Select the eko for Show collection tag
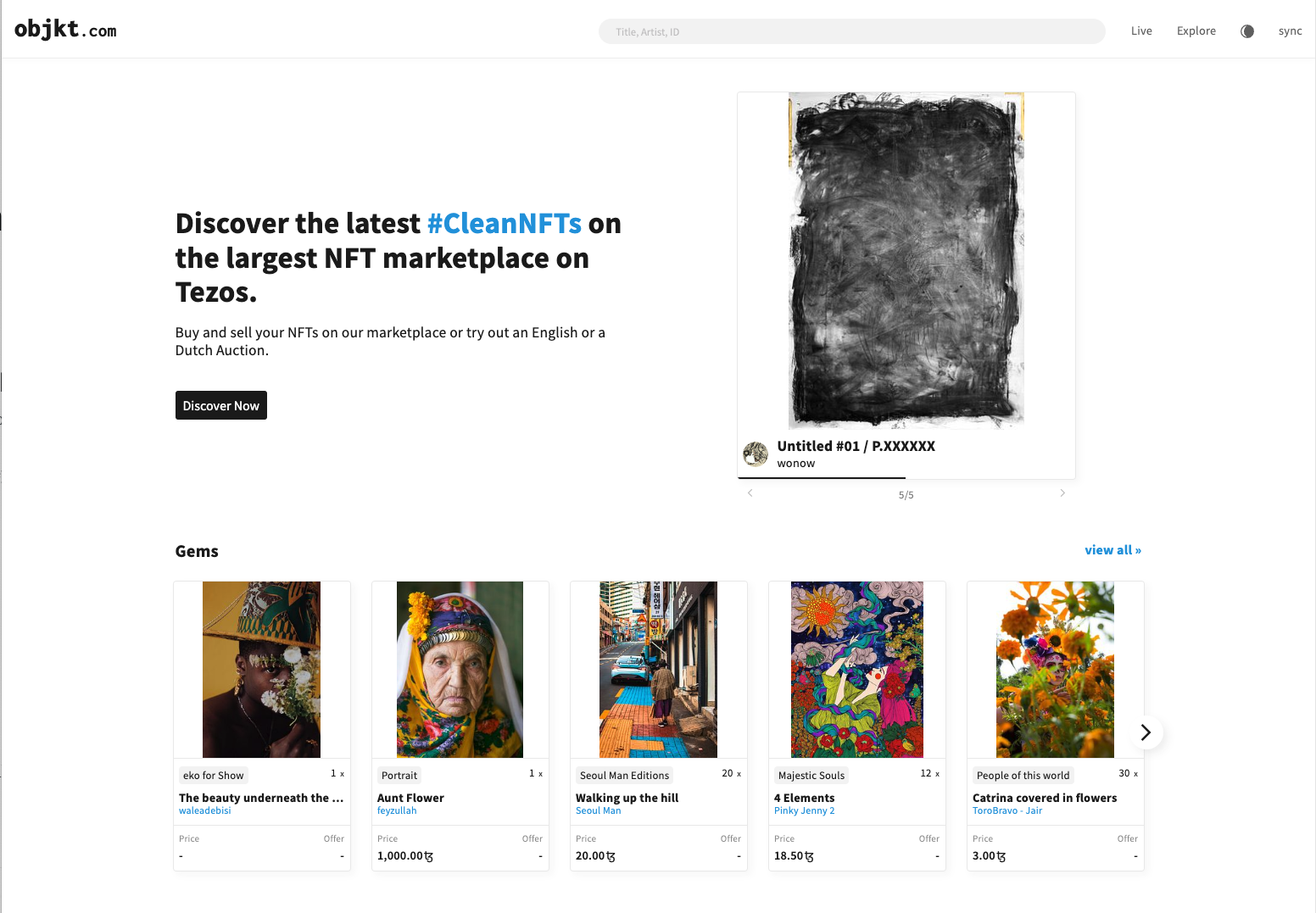This screenshot has height=913, width=1316. pos(213,775)
